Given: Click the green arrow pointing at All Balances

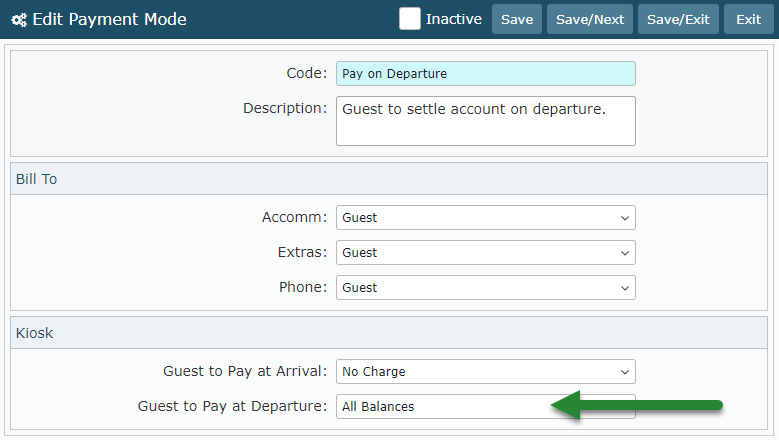Looking at the screenshot, I should pos(637,406).
